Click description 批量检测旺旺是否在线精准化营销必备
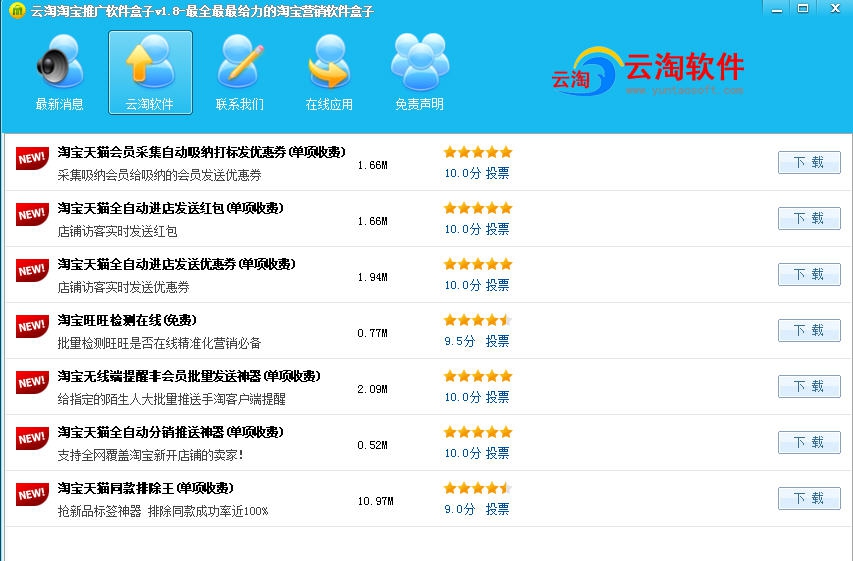The width and height of the screenshot is (853, 561). [x=159, y=343]
